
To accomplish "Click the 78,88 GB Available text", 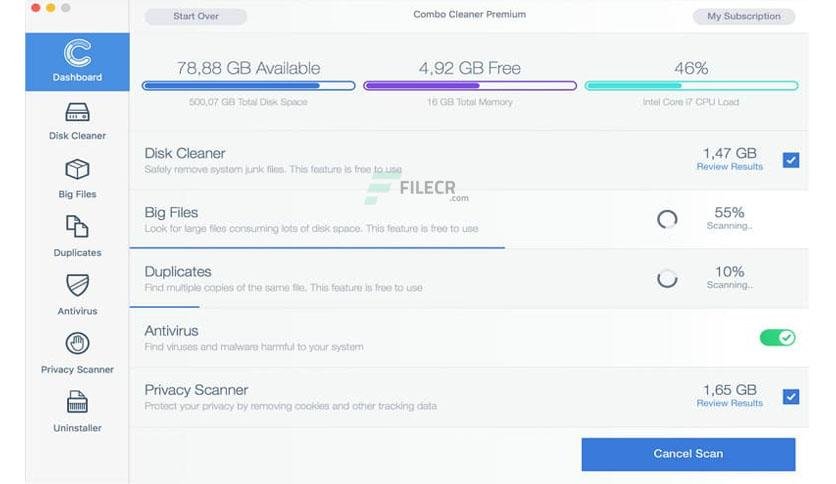I will (248, 68).
